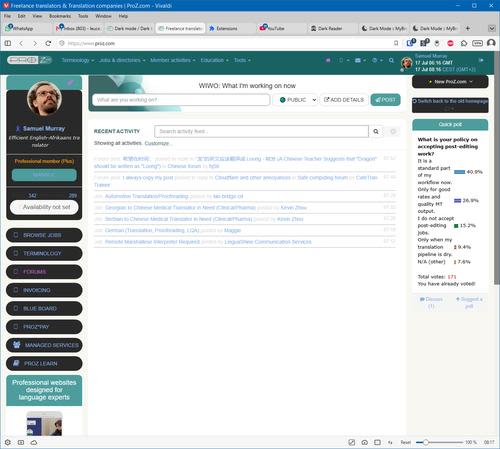The image size is (500, 449).
Task: Open the extensions puzzle icon
Action: [x=464, y=43]
